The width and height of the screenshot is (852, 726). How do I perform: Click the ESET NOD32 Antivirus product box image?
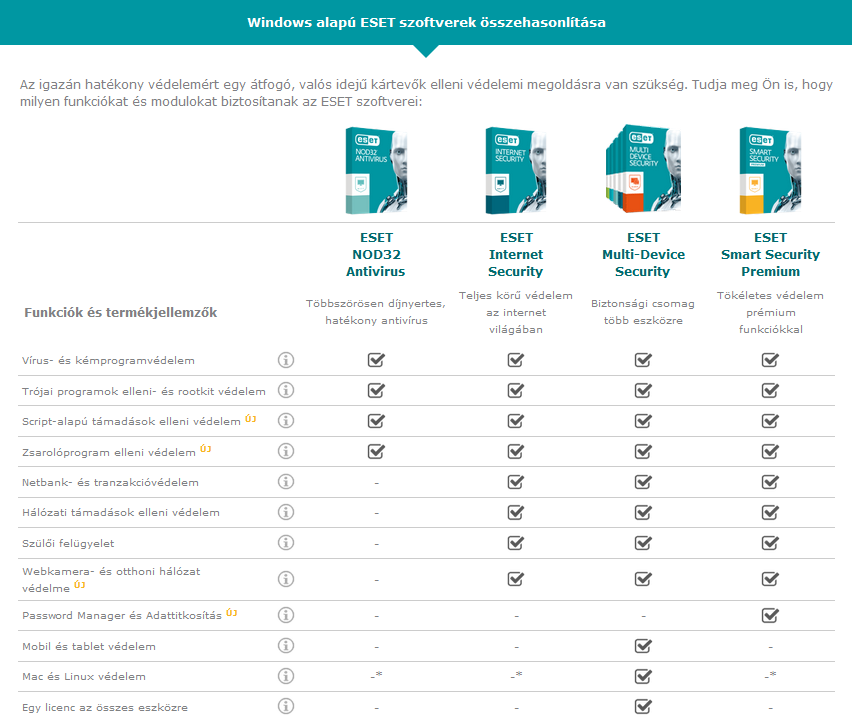[376, 170]
